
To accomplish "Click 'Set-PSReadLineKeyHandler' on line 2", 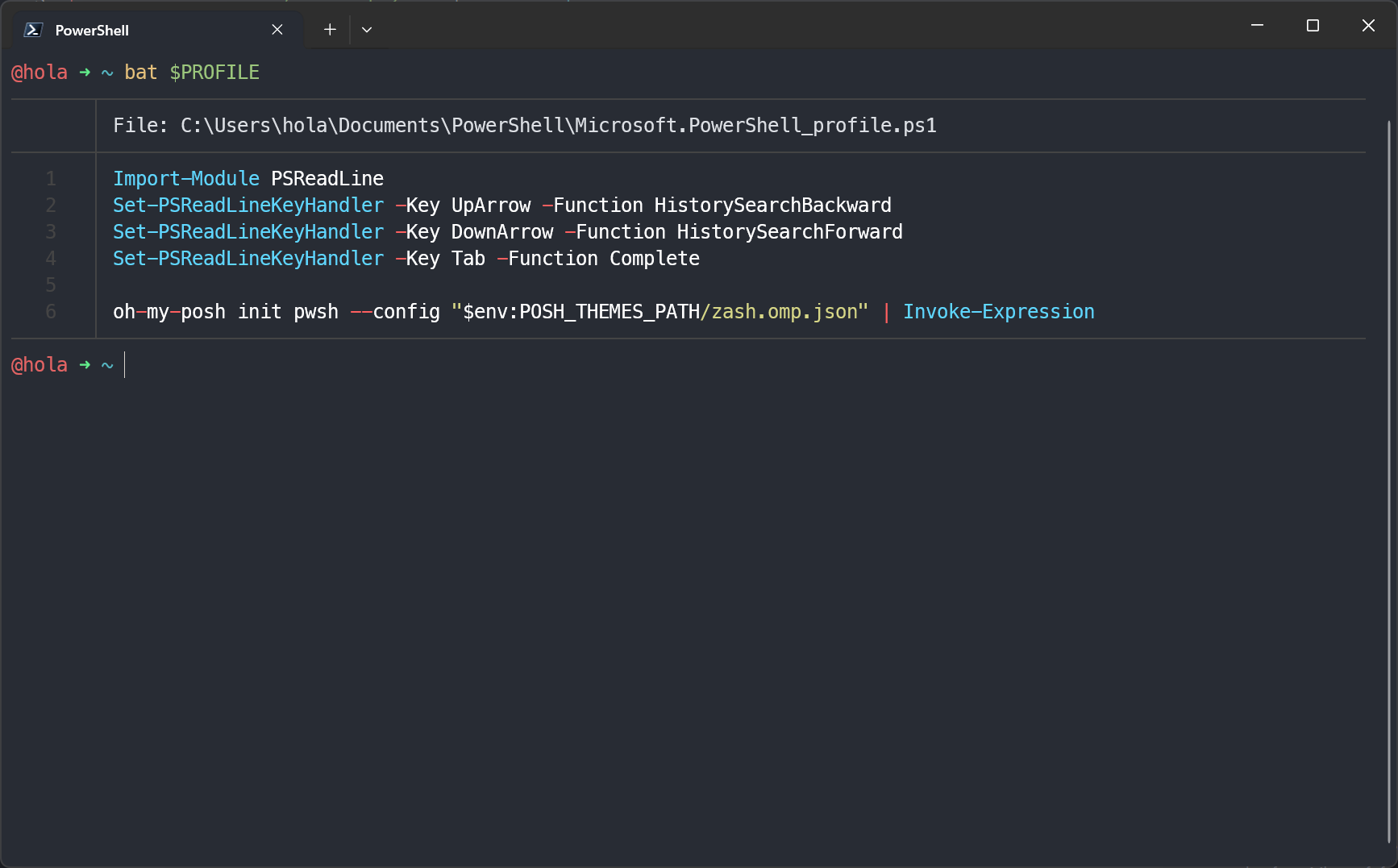I will pos(248,206).
